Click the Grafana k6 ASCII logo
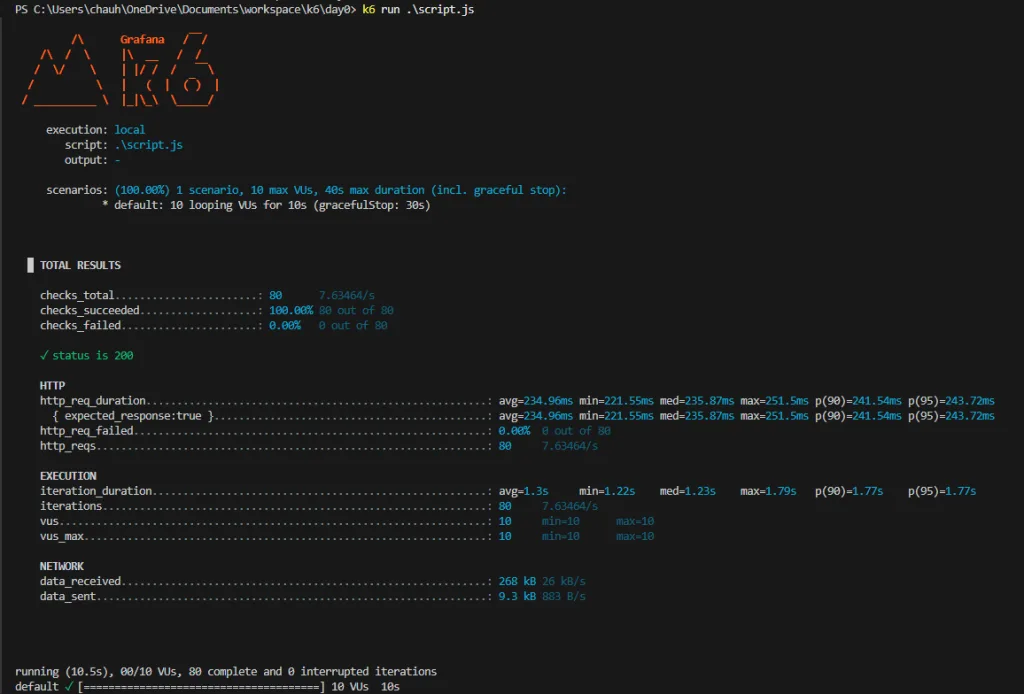 (x=120, y=70)
